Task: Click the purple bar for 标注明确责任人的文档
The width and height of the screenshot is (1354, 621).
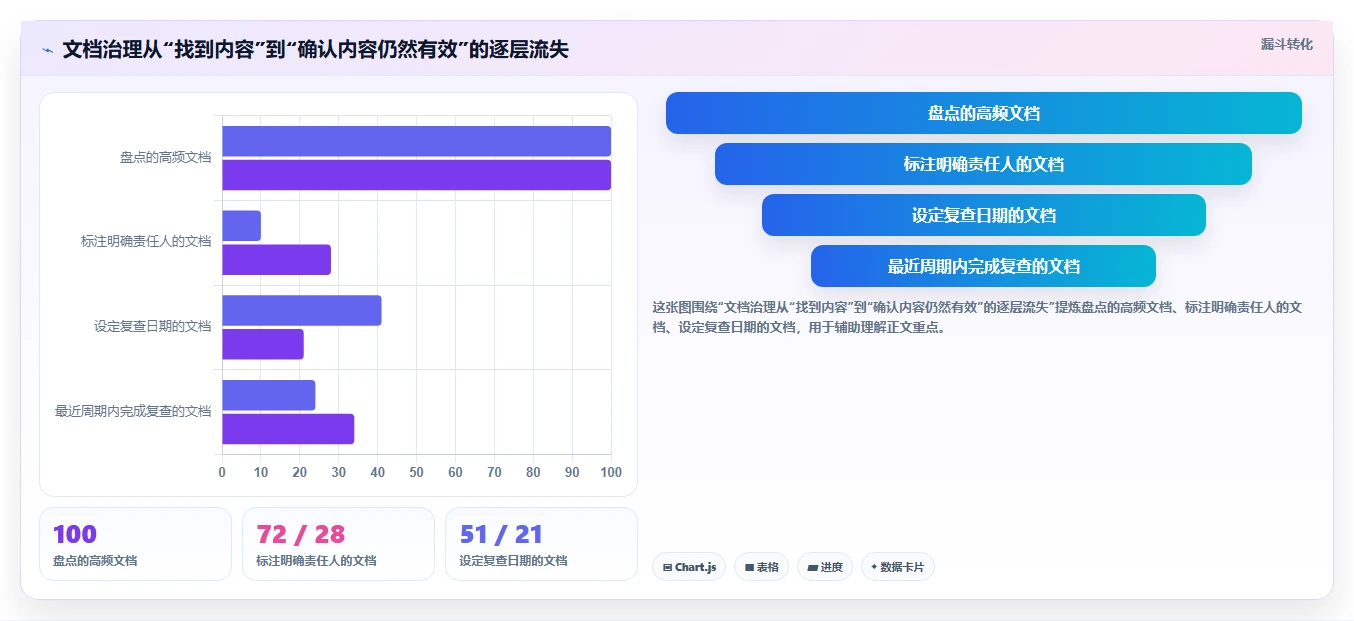Action: point(276,260)
